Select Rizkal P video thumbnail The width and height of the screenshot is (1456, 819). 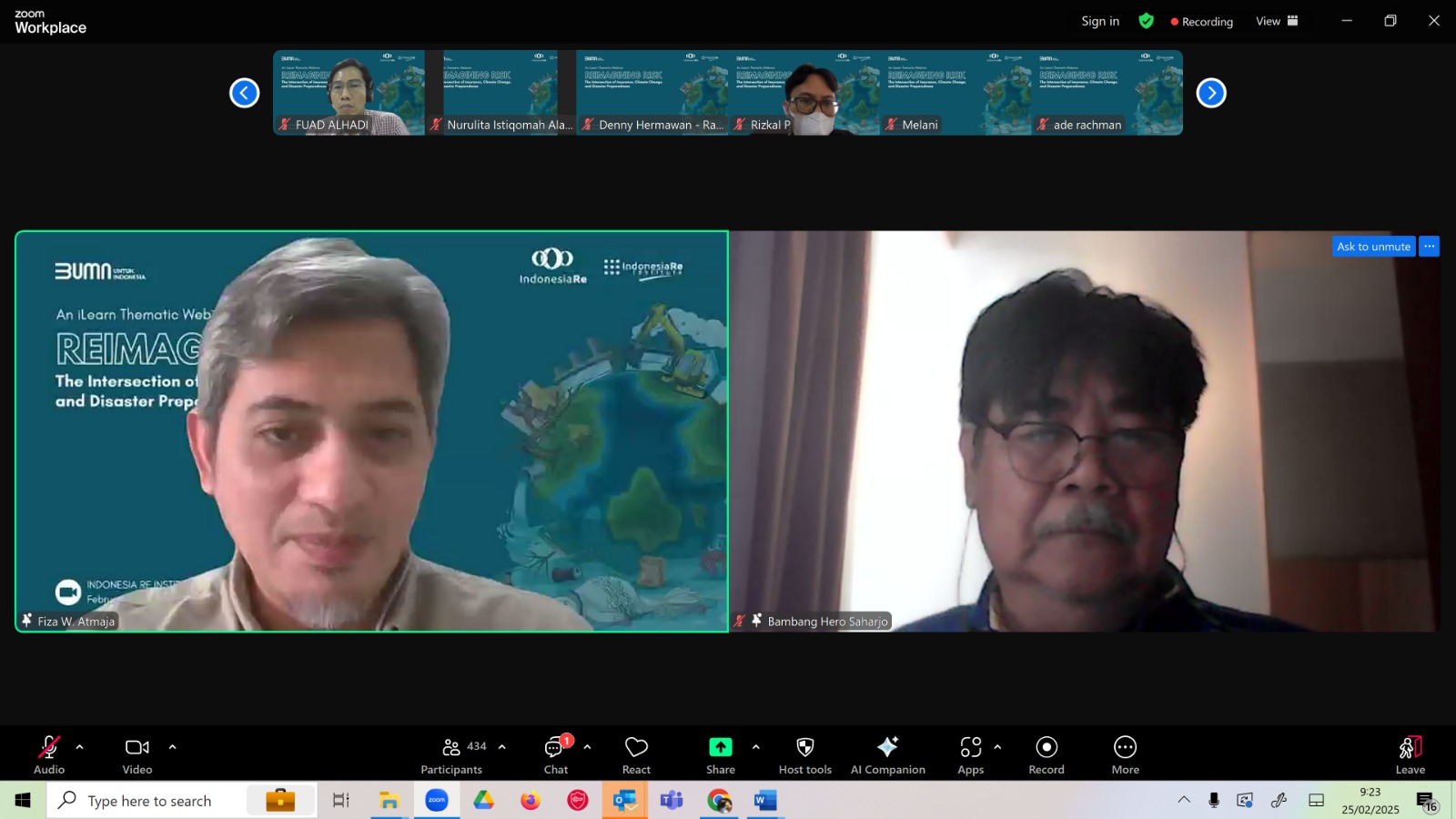pos(804,93)
